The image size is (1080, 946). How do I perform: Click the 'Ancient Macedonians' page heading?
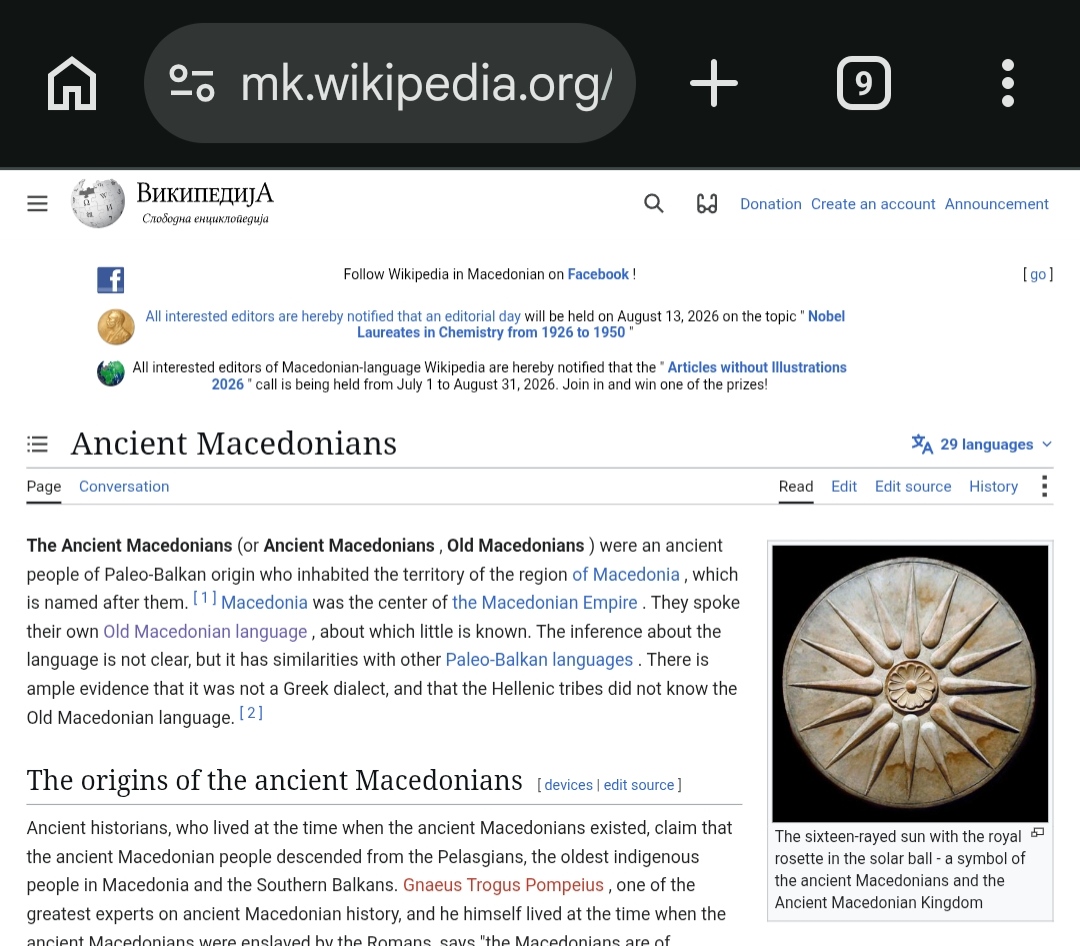234,443
